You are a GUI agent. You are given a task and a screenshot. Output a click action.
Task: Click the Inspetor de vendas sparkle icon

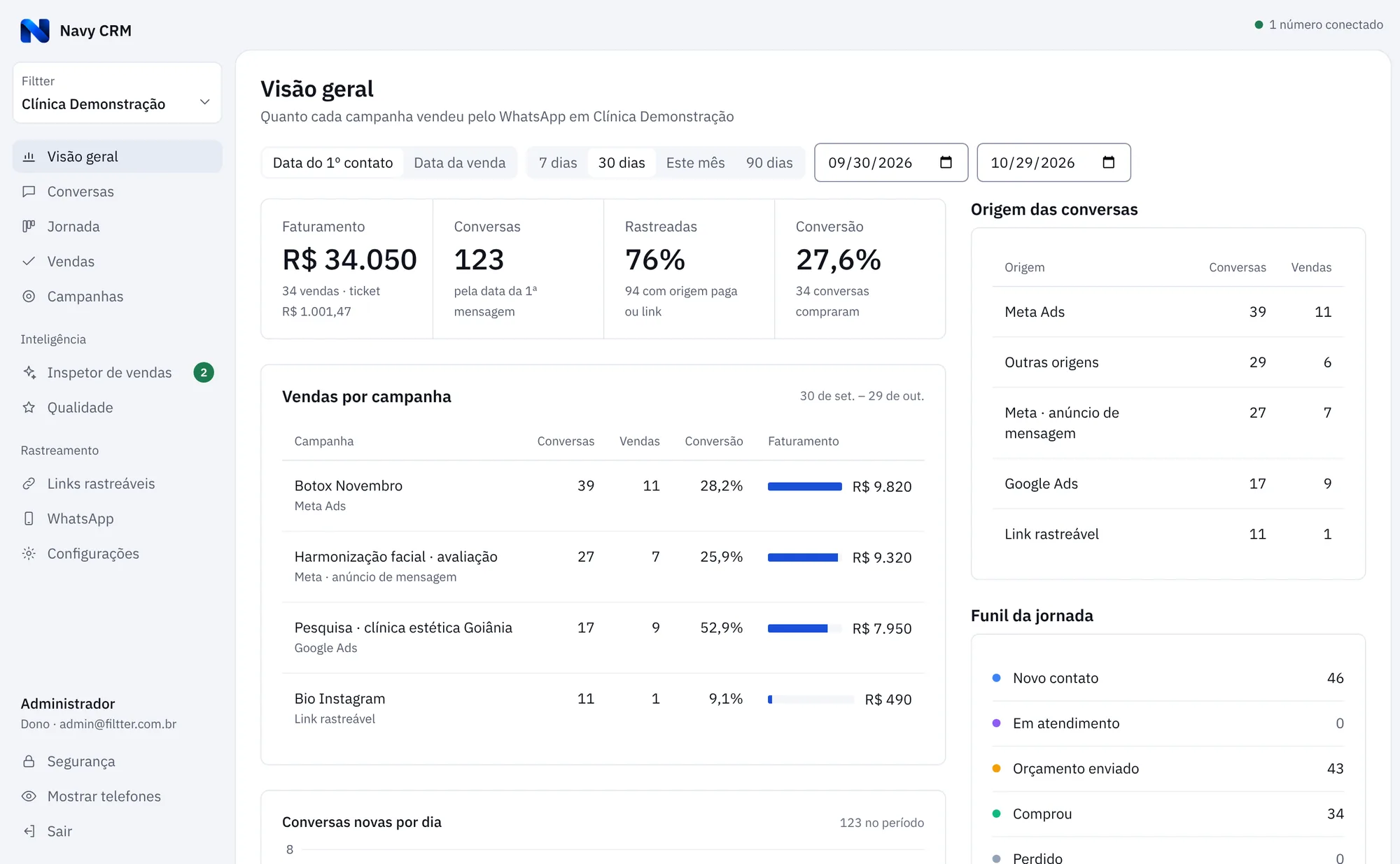click(29, 372)
